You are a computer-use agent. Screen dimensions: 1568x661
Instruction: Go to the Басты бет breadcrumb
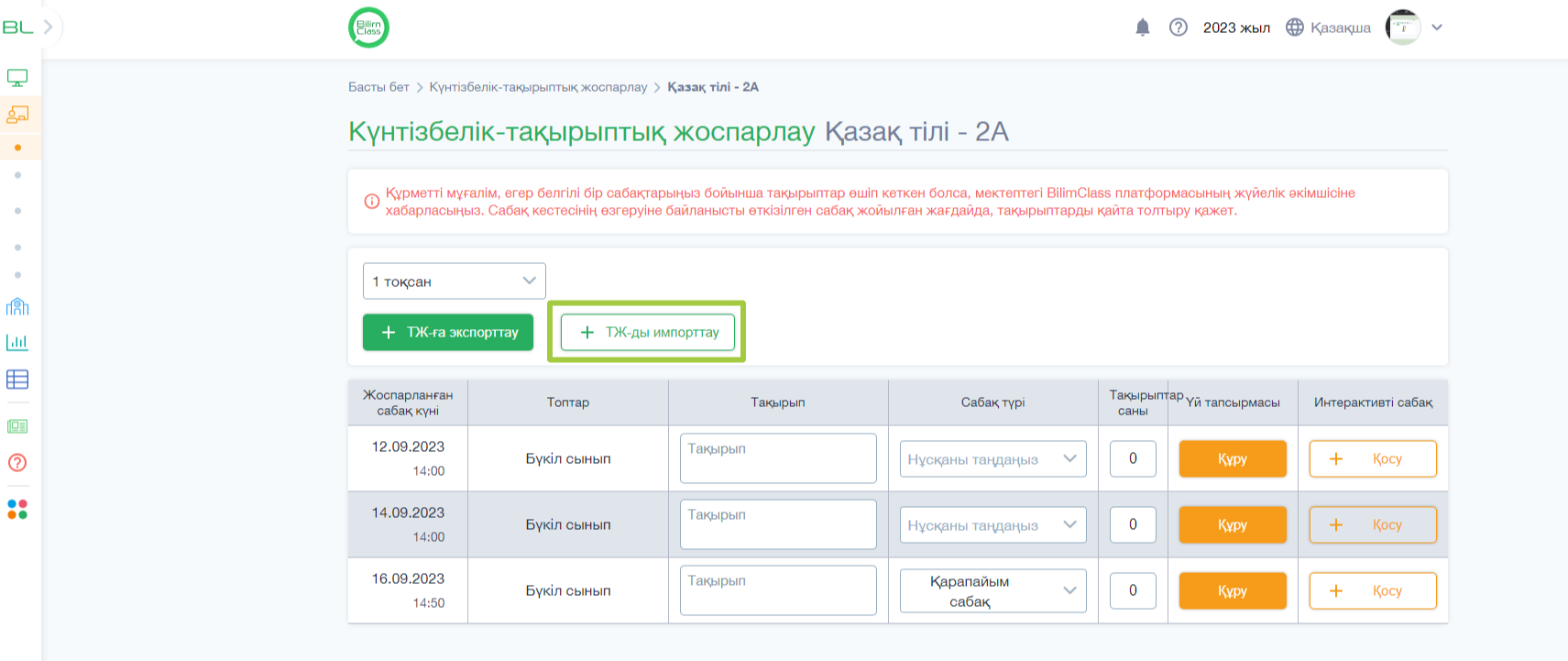pos(378,87)
